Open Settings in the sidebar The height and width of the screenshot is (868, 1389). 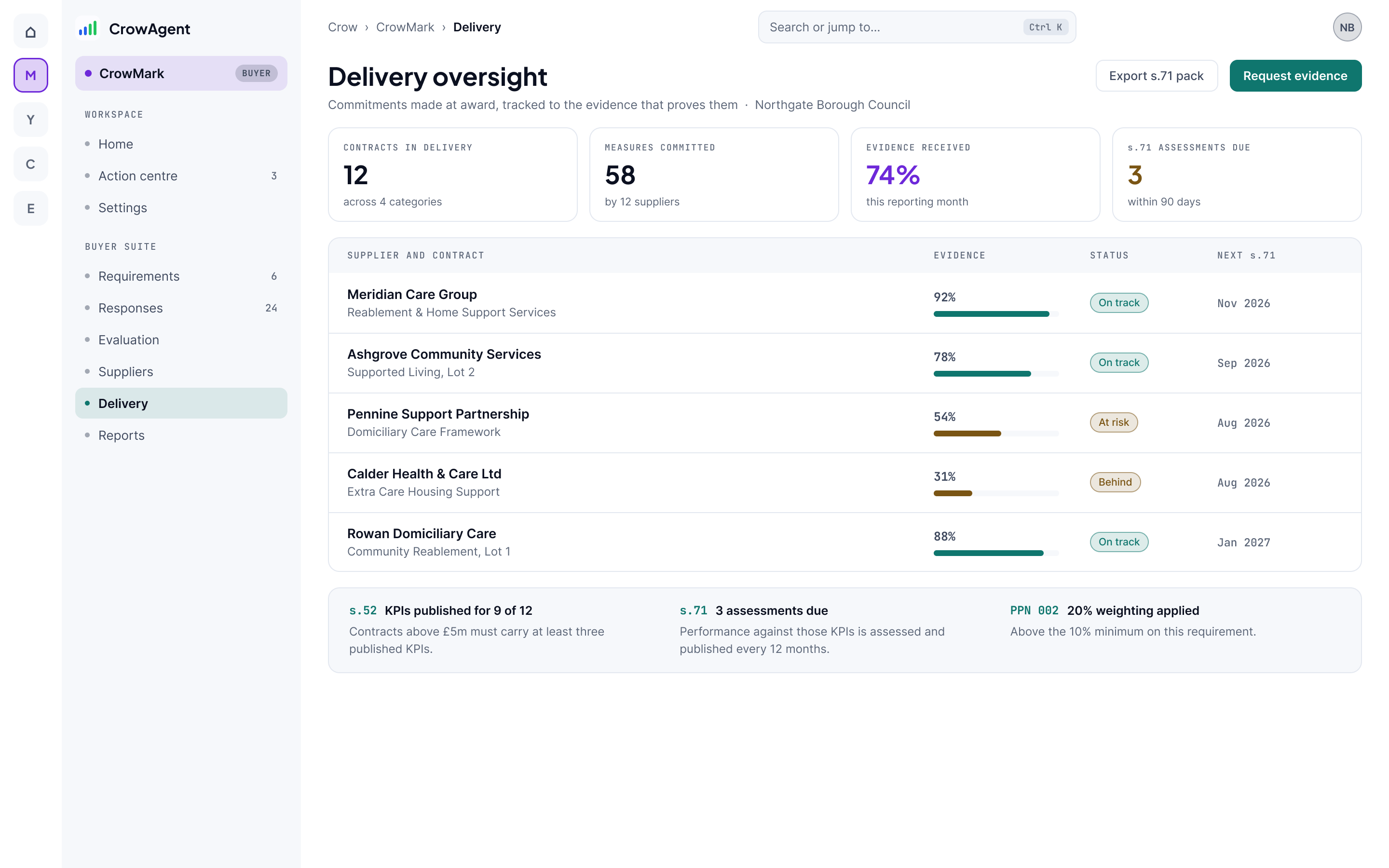(181, 207)
